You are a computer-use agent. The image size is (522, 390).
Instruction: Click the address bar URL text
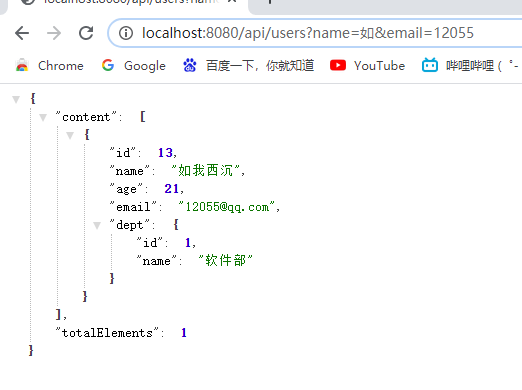[x=307, y=33]
